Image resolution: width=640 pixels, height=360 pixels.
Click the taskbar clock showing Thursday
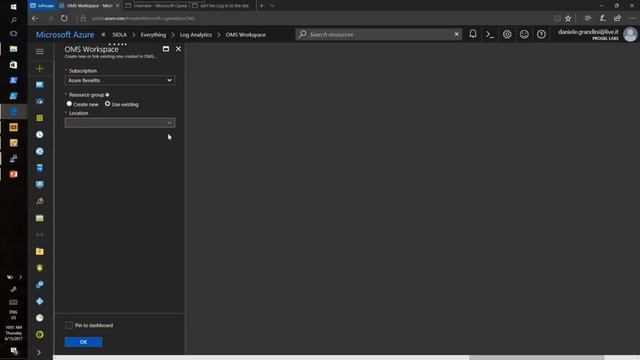pos(13,333)
